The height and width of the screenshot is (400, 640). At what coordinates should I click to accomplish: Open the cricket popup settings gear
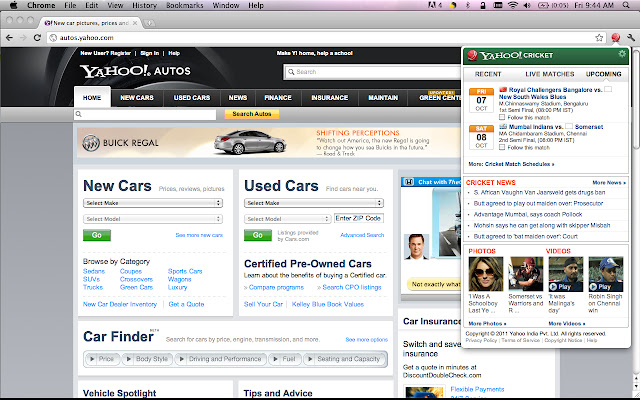coord(621,54)
